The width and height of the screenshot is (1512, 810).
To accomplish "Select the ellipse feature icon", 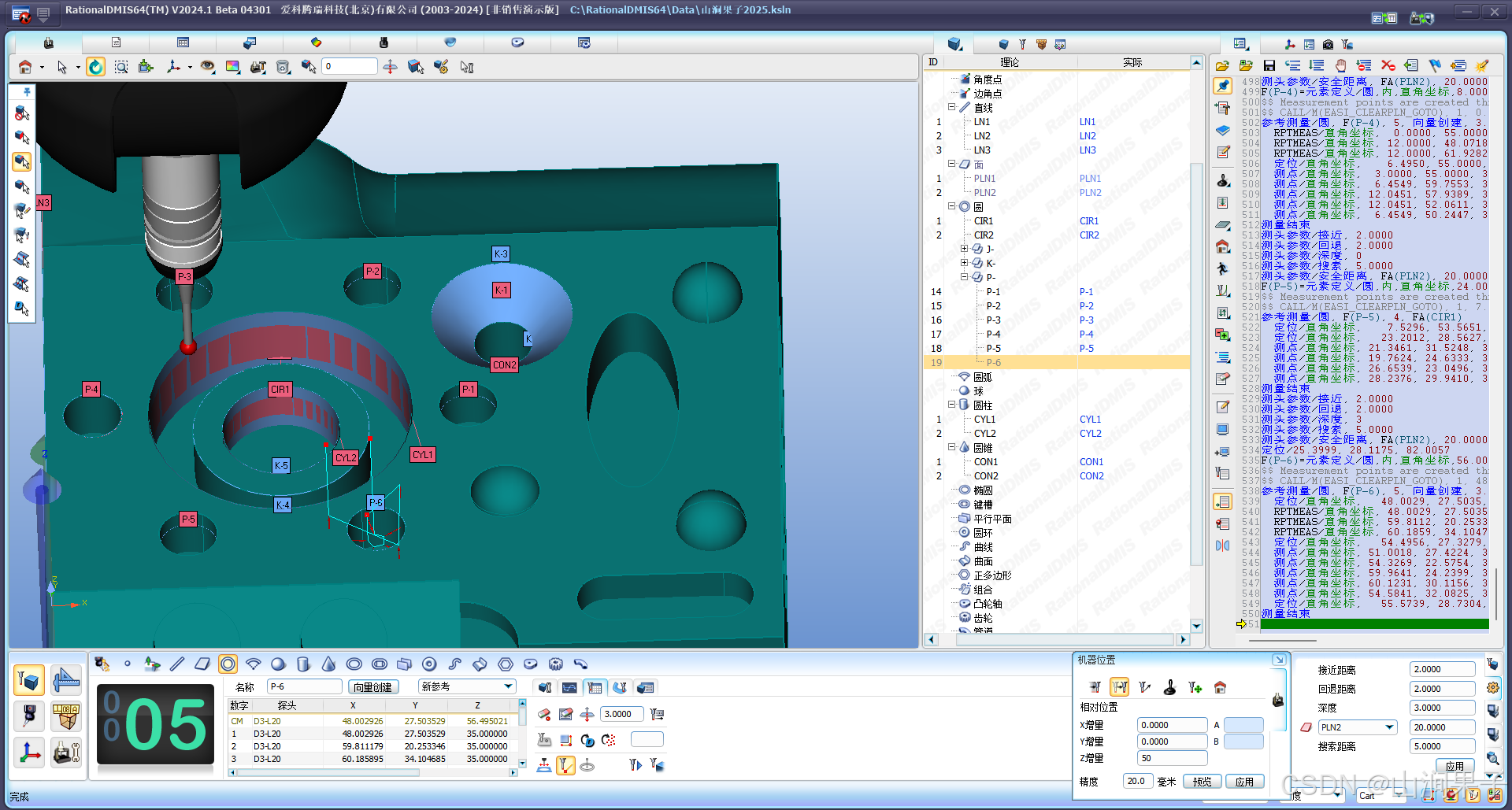I will 354,664.
